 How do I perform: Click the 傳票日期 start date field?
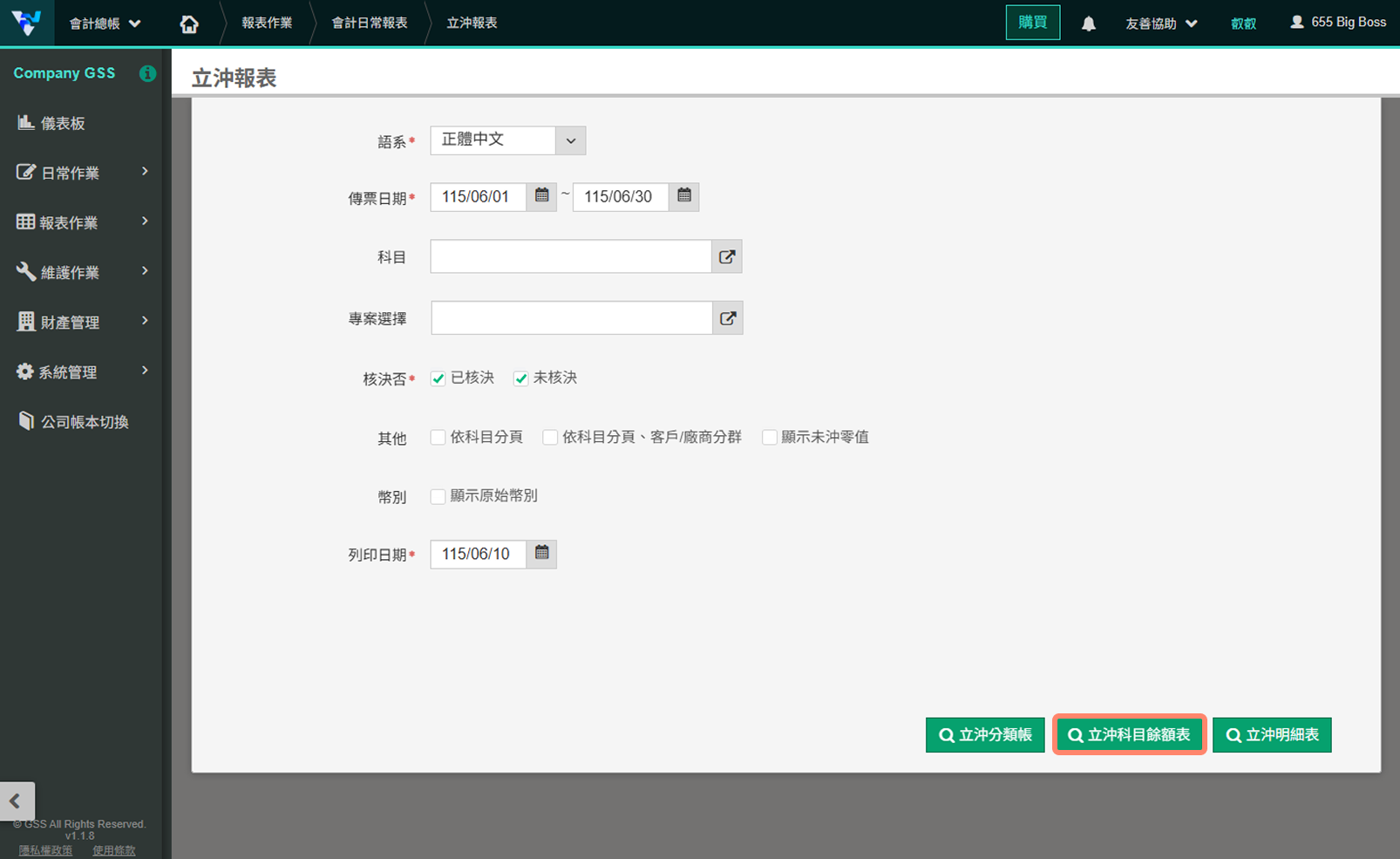(479, 197)
